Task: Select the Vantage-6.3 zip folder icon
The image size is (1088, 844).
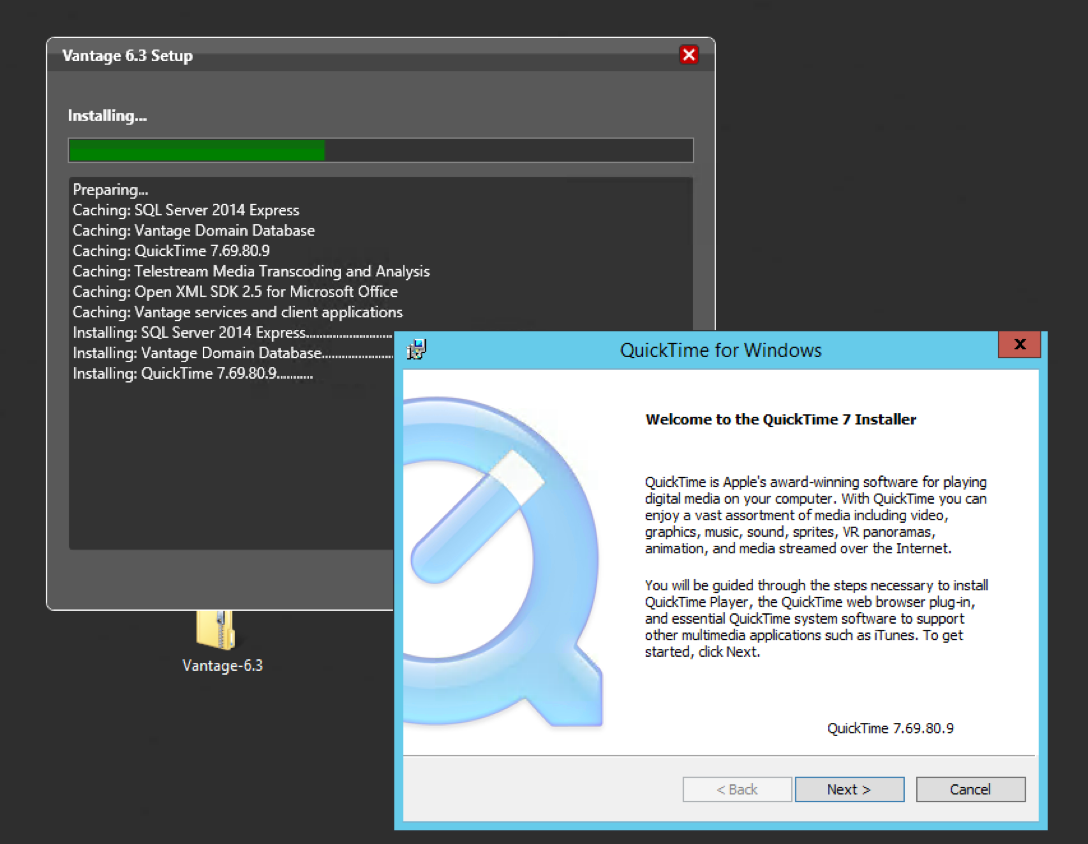Action: [216, 630]
